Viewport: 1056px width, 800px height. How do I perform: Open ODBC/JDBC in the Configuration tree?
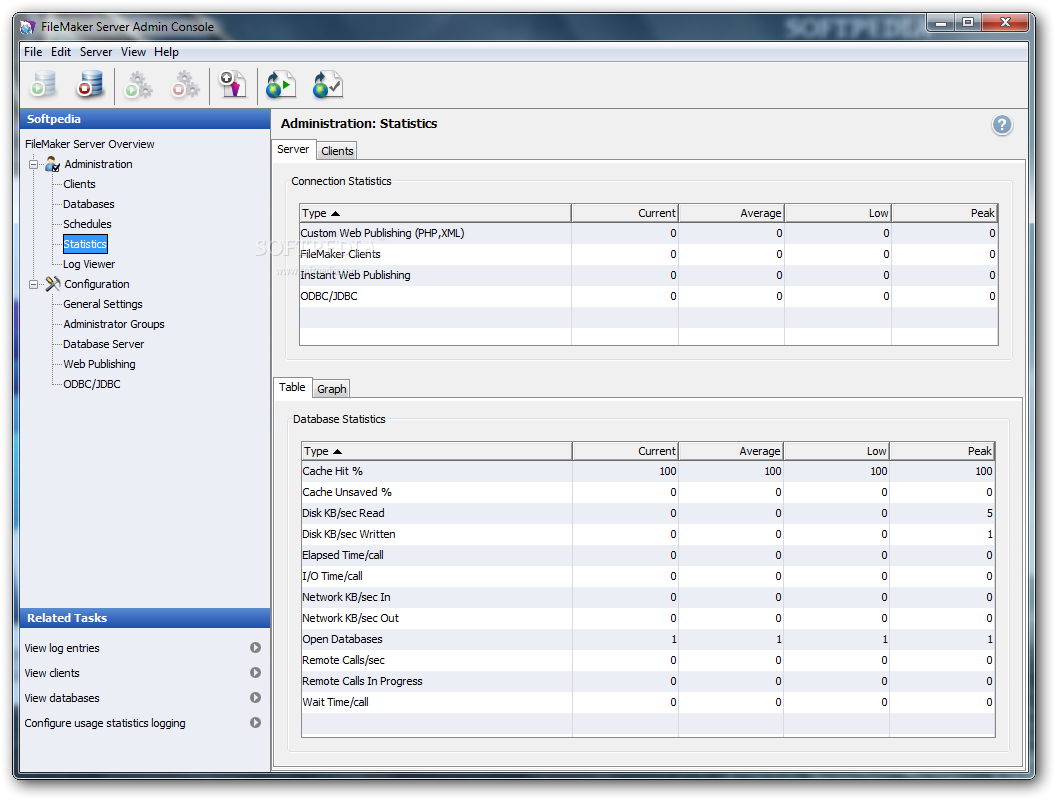click(x=92, y=384)
